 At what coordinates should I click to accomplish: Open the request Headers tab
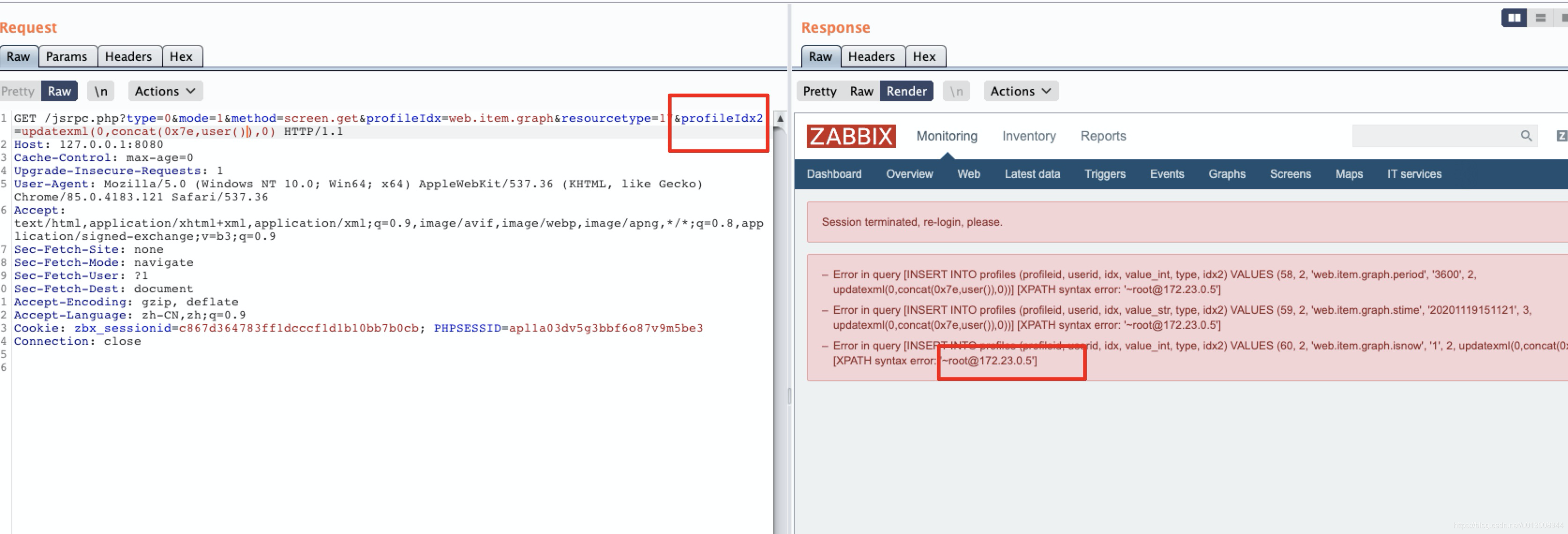point(128,57)
